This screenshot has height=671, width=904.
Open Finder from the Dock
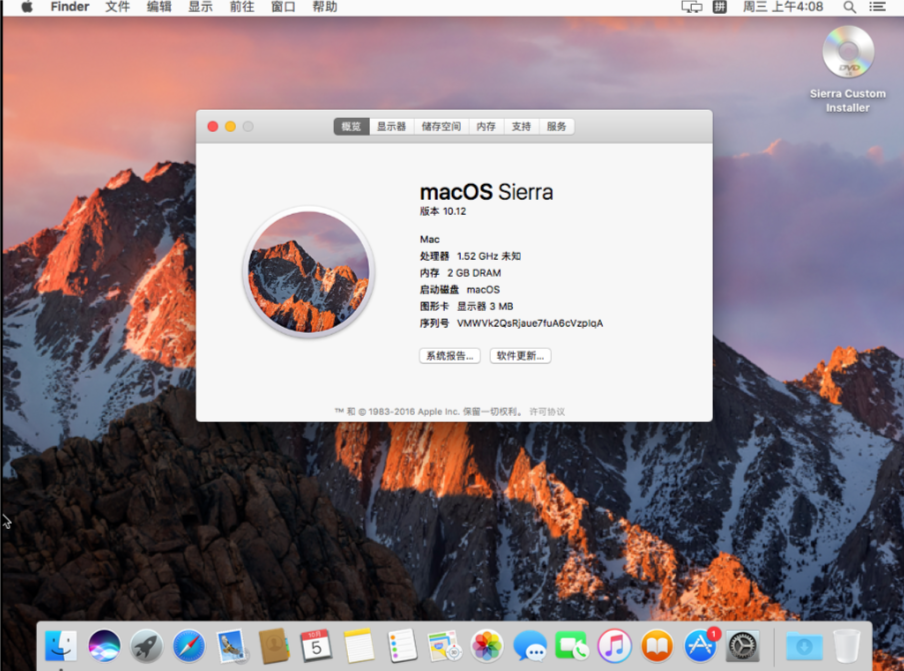61,646
